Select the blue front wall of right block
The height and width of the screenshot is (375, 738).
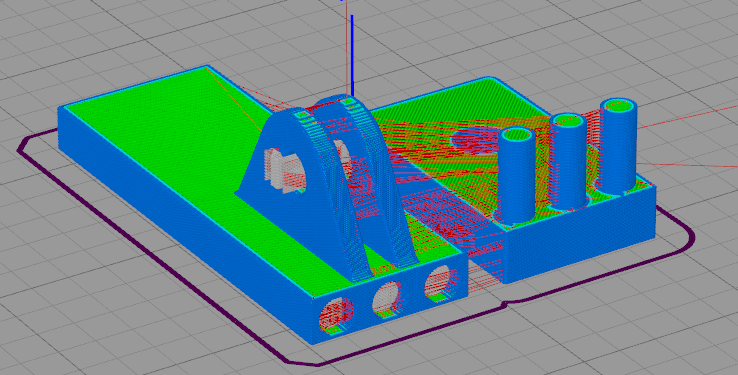coord(579,237)
